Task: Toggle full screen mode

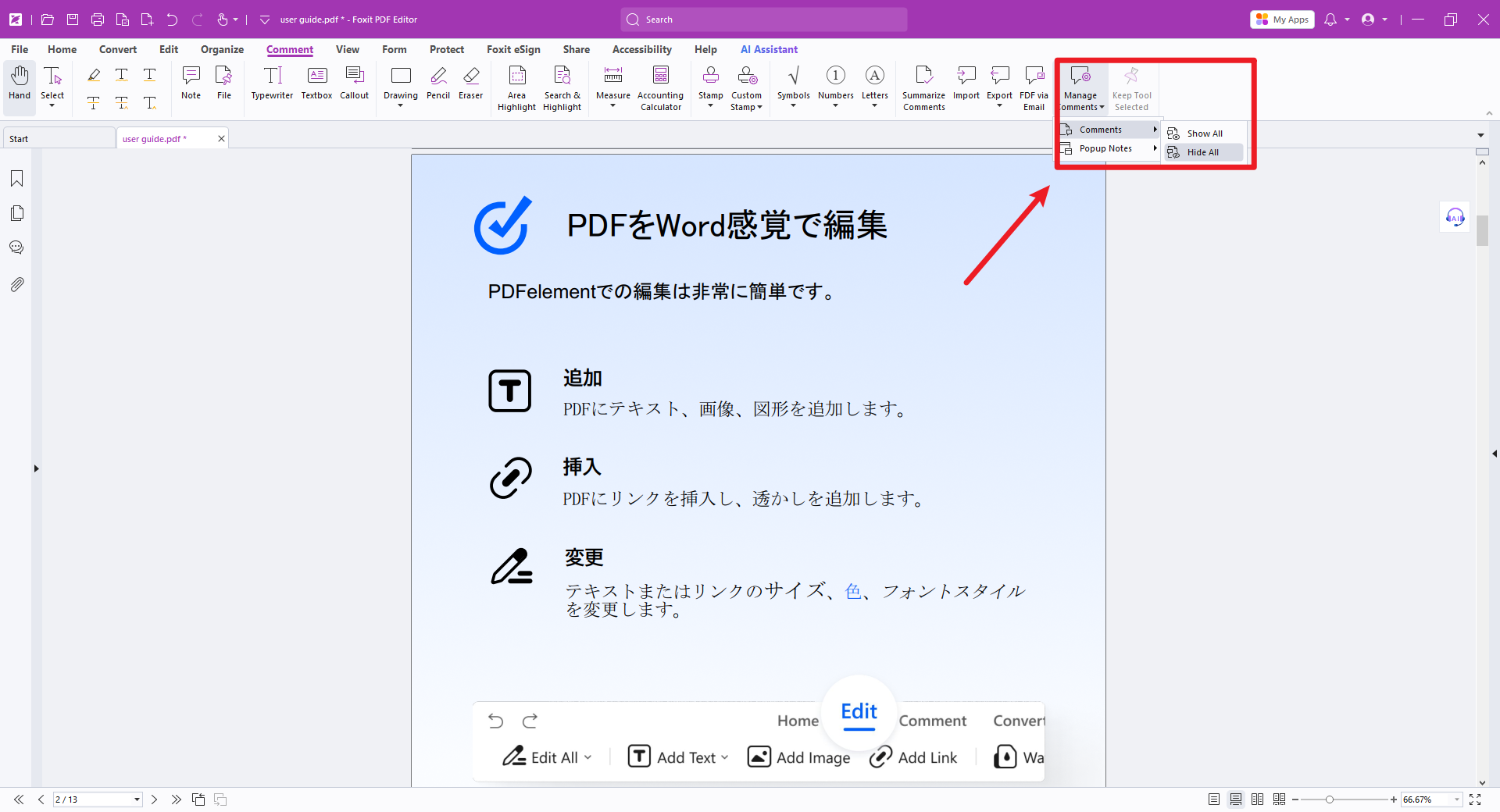Action: [x=1475, y=800]
